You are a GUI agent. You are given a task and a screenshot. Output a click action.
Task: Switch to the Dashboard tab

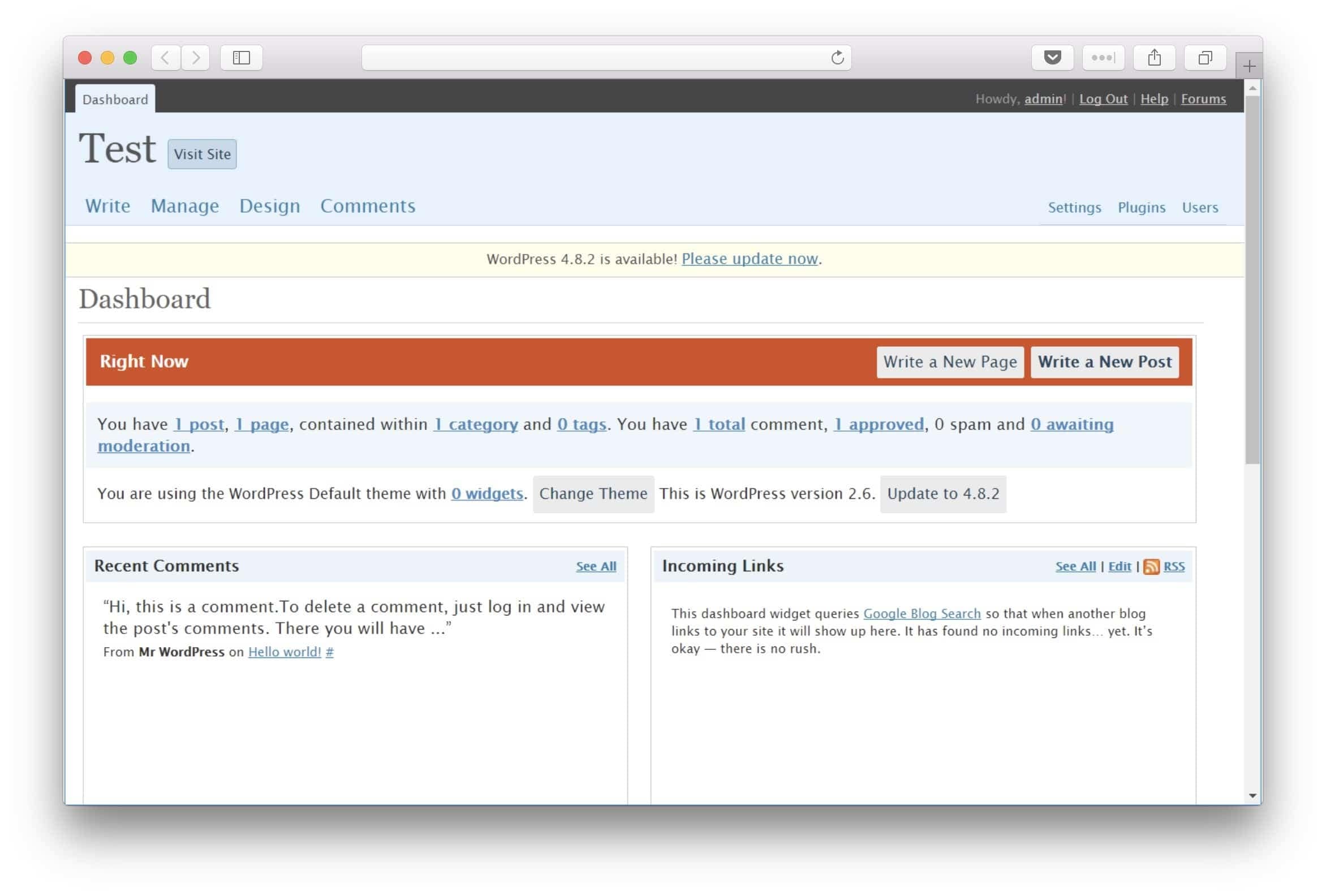click(x=115, y=100)
